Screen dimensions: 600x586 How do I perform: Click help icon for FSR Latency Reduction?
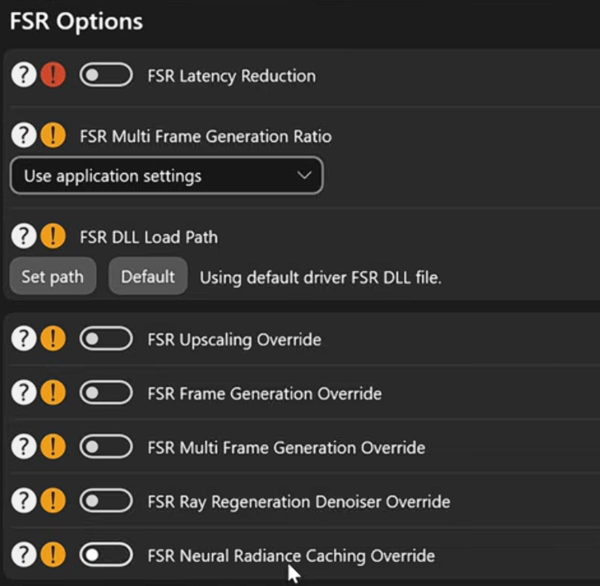point(24,75)
